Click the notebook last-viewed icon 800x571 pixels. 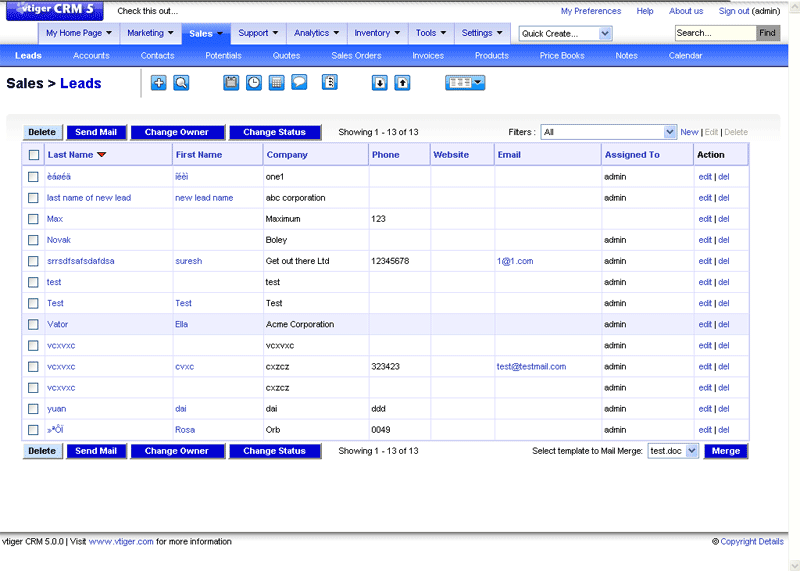[x=330, y=82]
